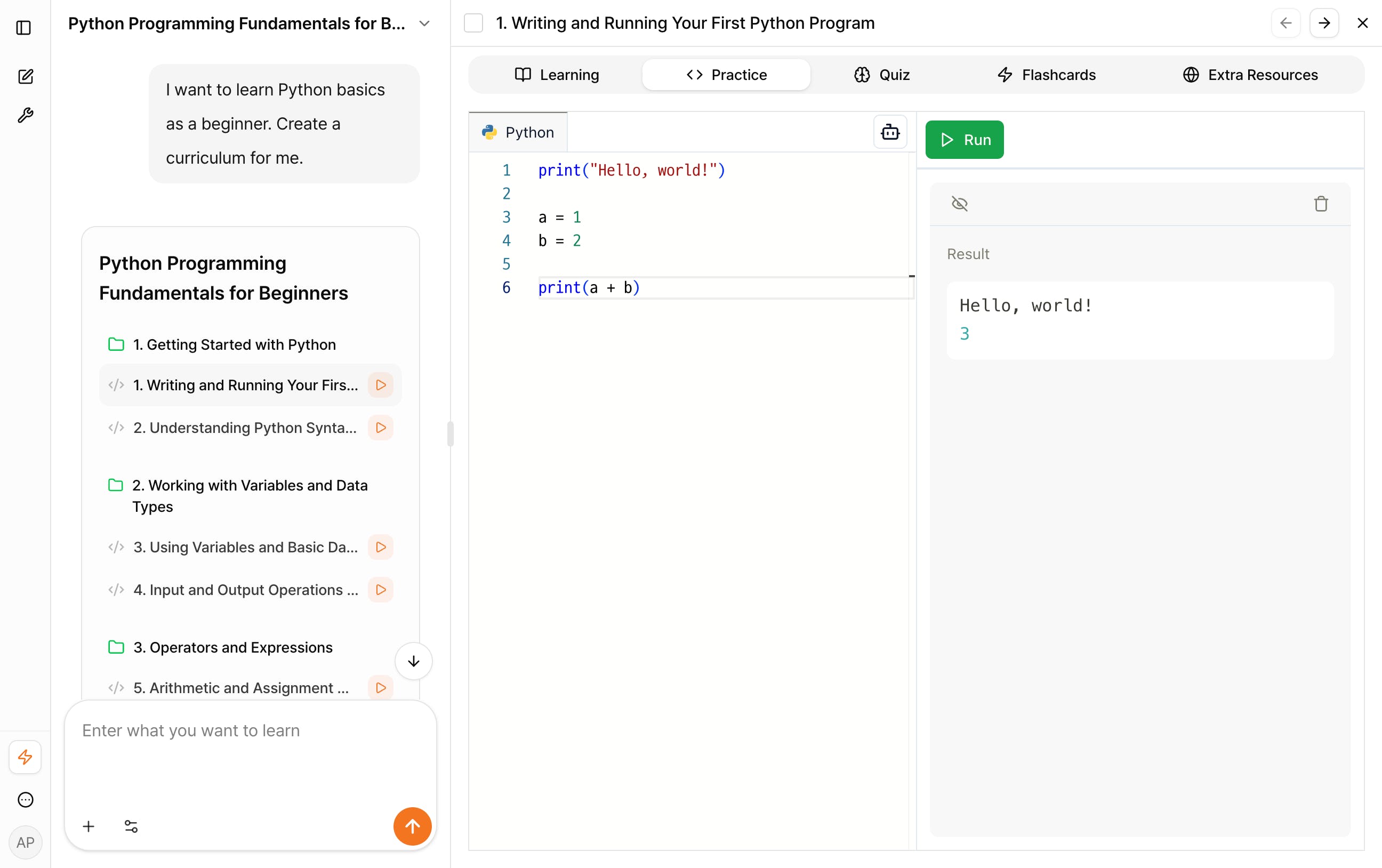This screenshot has width=1382, height=868.
Task: Click the AI robot assistant icon
Action: tap(889, 132)
